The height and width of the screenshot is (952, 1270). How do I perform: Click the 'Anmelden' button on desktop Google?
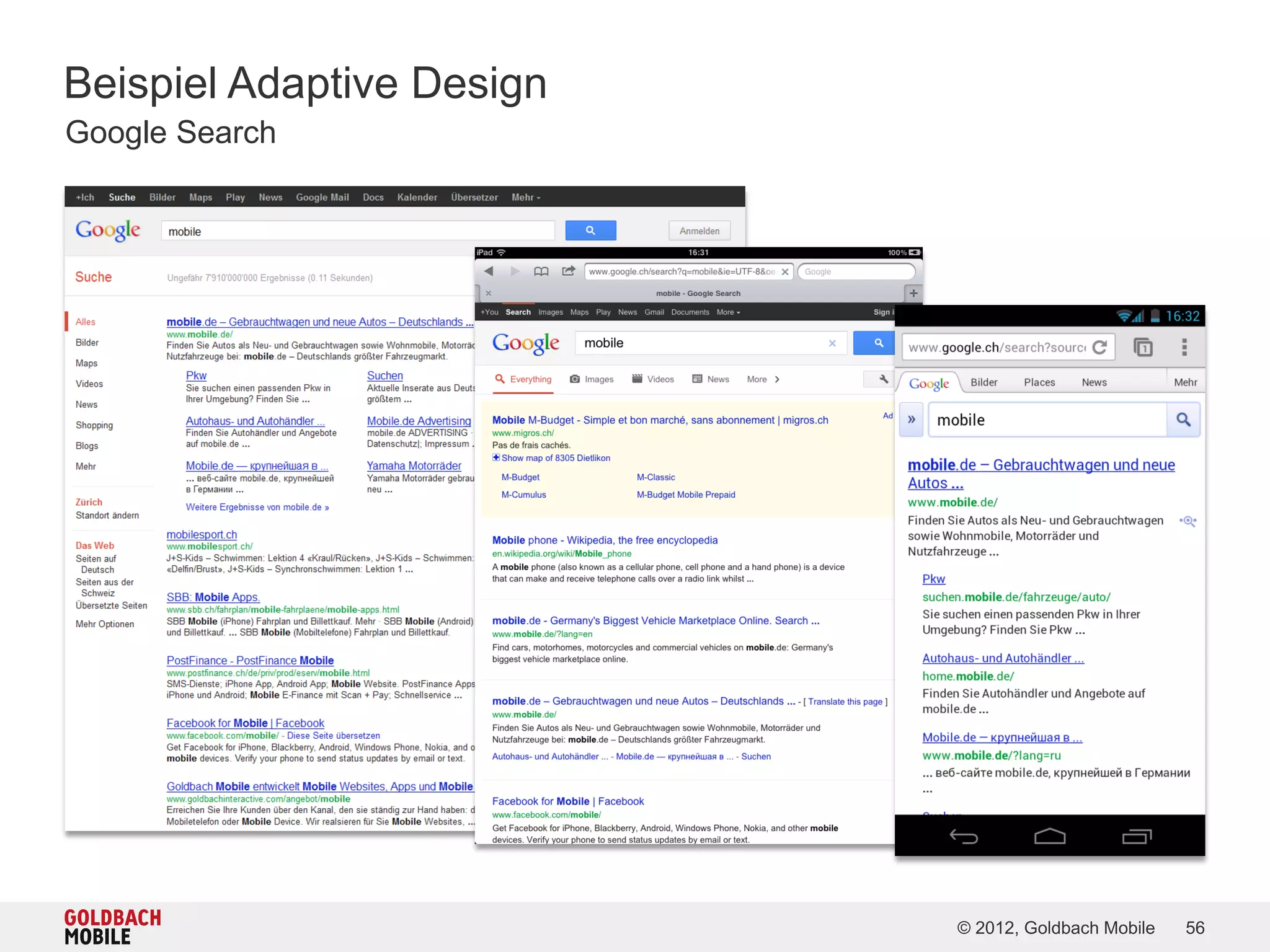(x=699, y=231)
